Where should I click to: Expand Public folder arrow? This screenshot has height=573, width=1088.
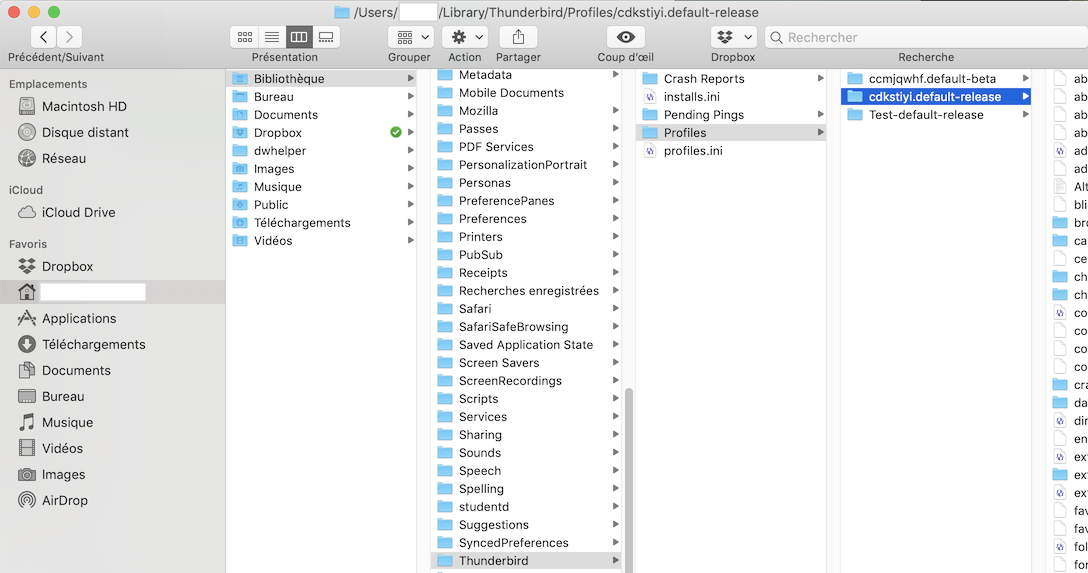point(411,205)
